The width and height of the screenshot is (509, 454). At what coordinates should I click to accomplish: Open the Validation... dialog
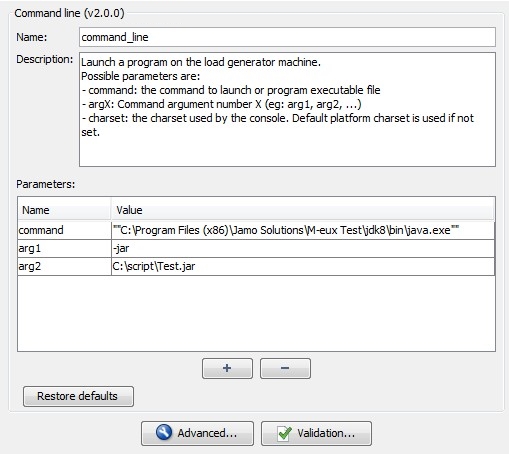pos(316,433)
